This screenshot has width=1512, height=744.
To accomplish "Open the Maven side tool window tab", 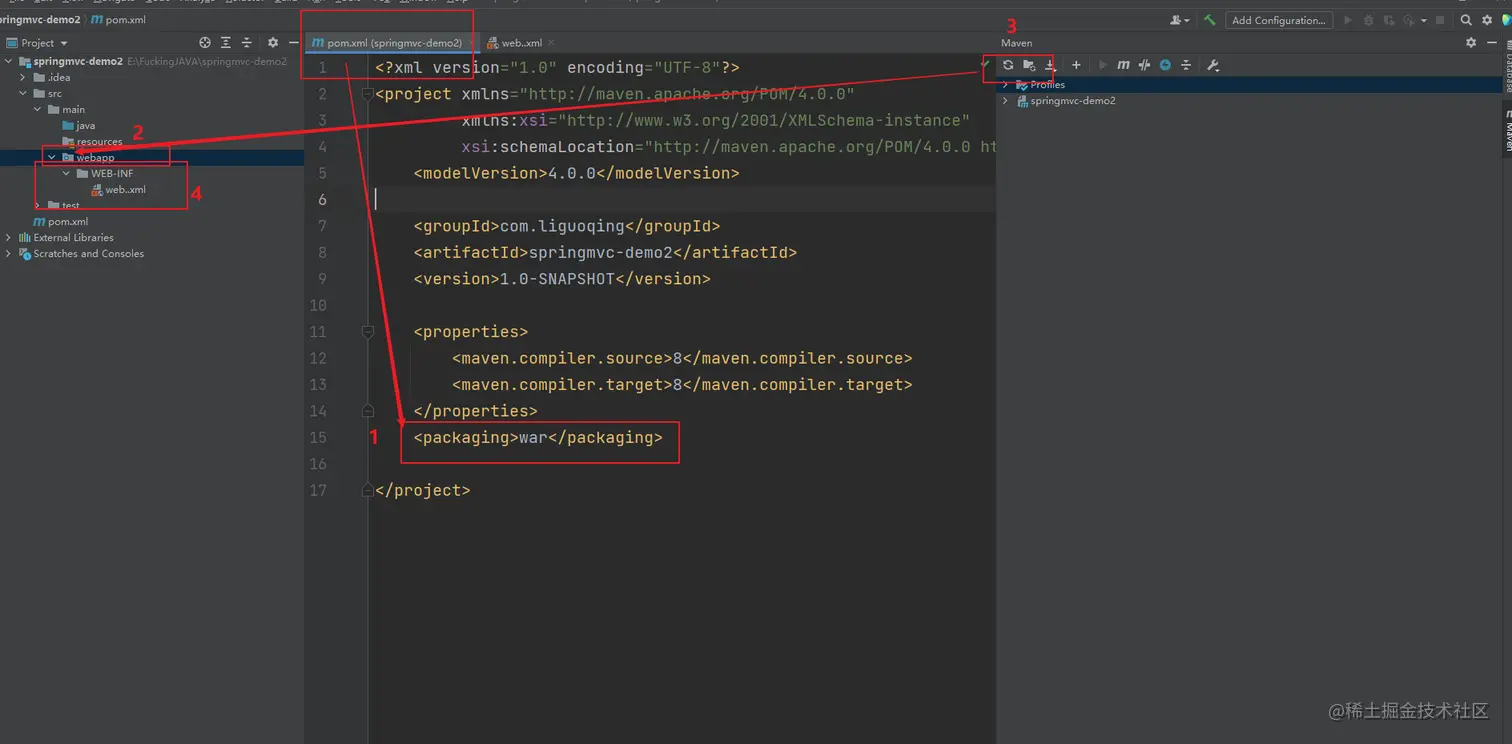I will click(x=1507, y=131).
